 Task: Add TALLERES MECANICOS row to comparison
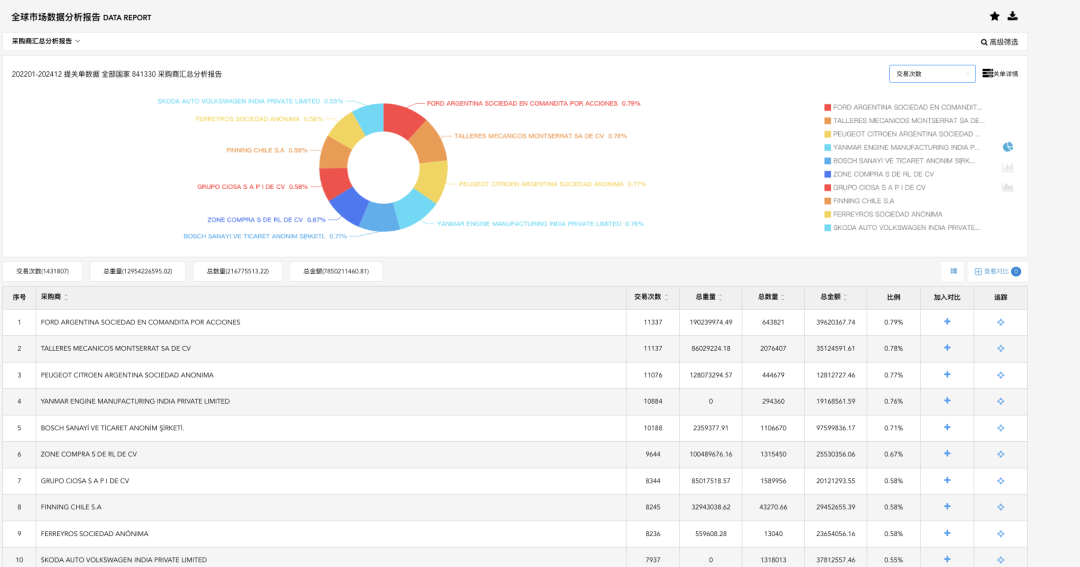pyautogui.click(x=947, y=348)
